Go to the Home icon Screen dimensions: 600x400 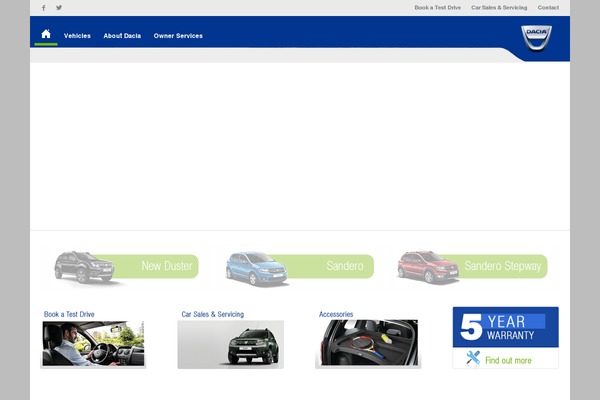pos(46,34)
